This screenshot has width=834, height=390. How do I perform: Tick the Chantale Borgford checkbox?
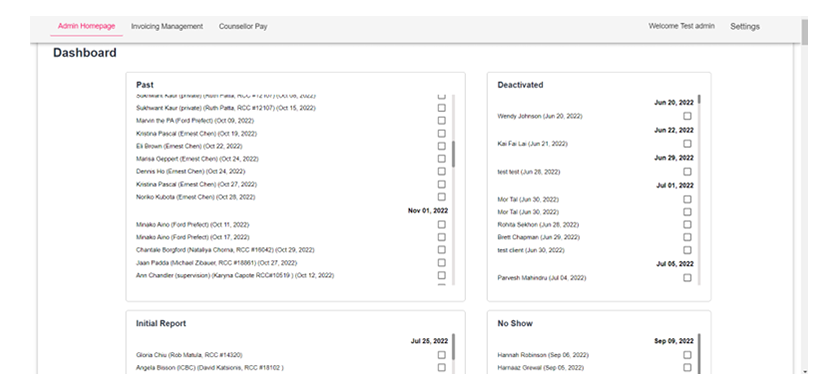(441, 250)
